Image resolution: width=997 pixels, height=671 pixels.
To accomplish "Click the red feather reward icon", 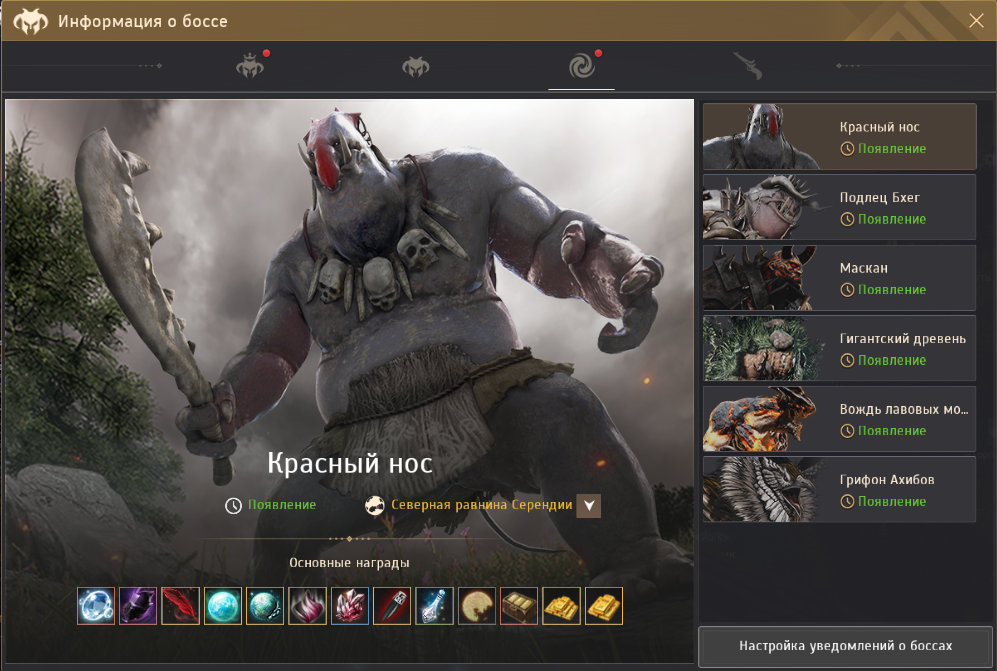I will pyautogui.click(x=180, y=606).
